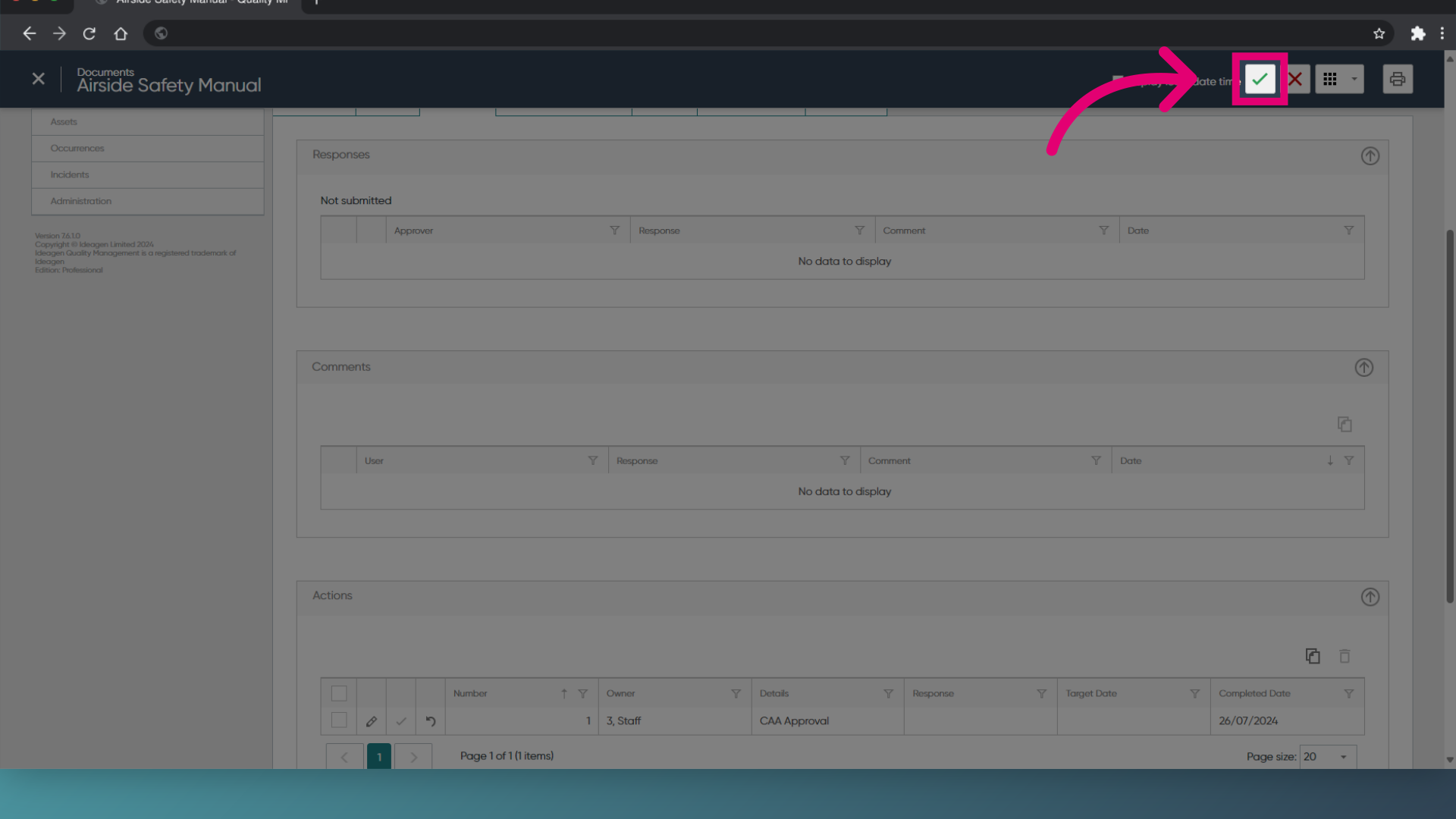Filter the Details column
Screen dimensions: 1456x819
coord(888,694)
